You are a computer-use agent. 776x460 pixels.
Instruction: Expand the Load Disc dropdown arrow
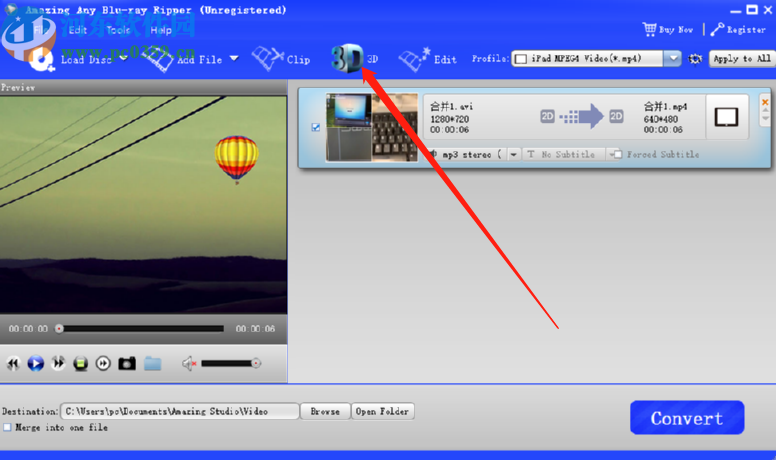tap(123, 58)
